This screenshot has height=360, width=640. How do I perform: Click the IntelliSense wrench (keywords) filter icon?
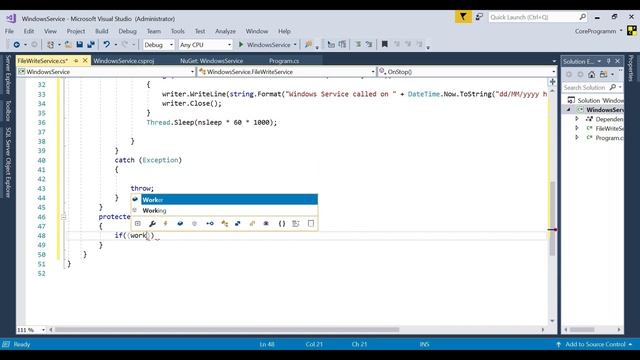(152, 223)
